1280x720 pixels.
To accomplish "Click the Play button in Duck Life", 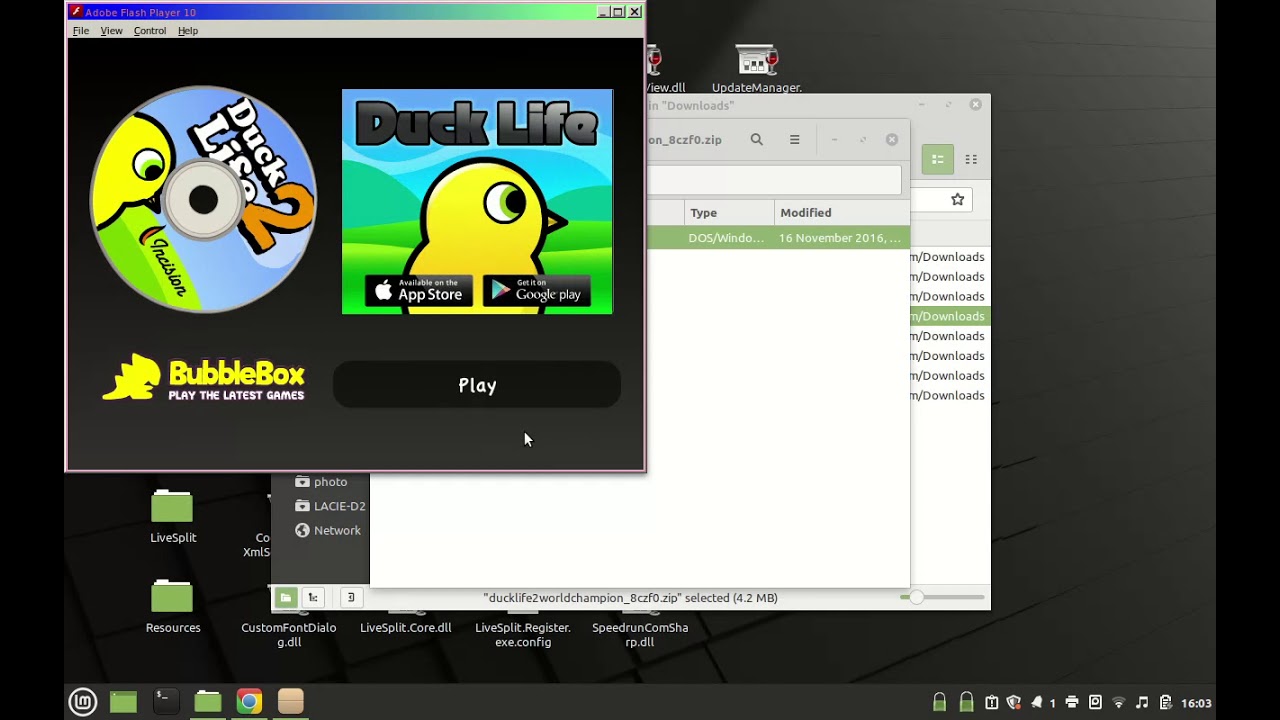I will [x=477, y=385].
